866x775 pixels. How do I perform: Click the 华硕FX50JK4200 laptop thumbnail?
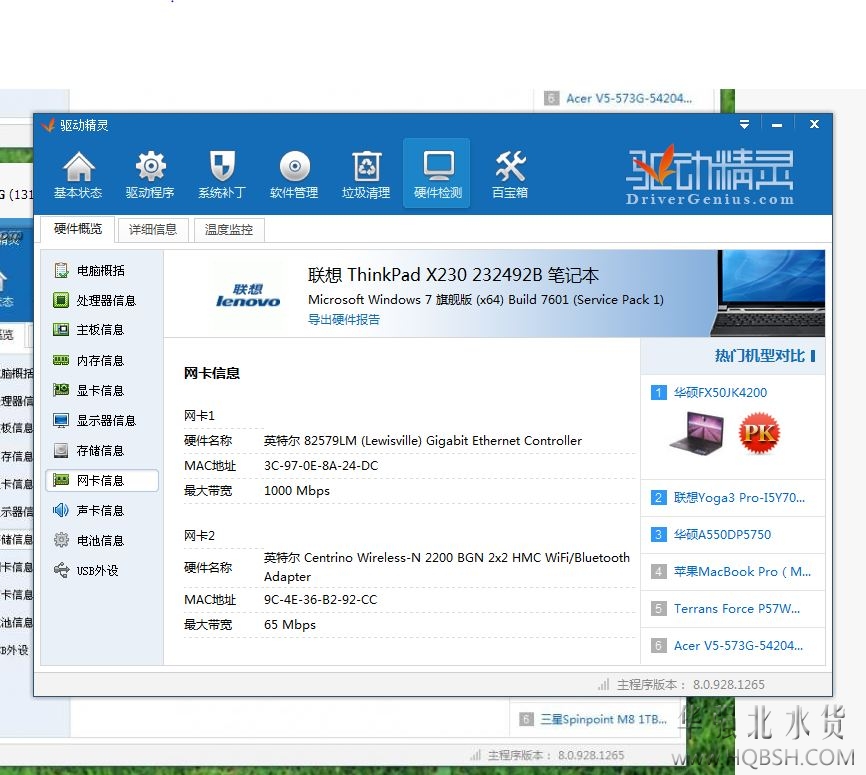[x=696, y=434]
